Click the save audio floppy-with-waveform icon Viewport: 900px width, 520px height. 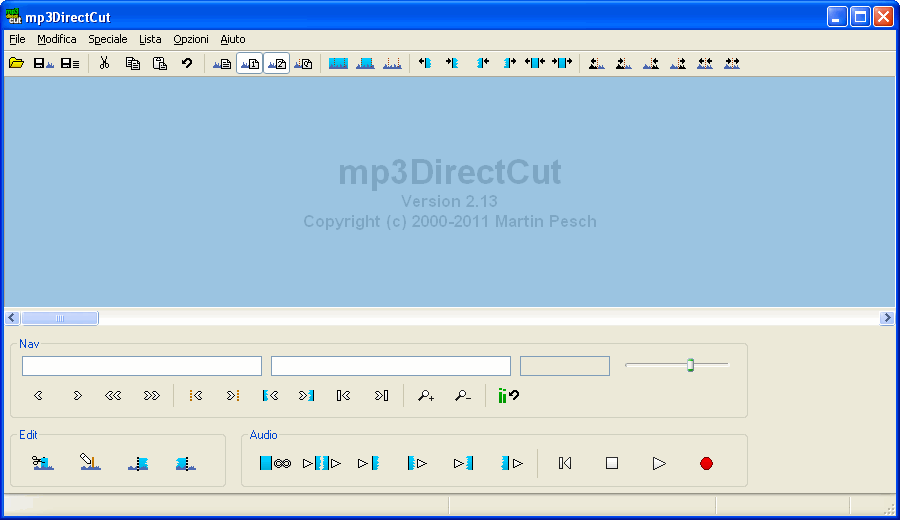[x=43, y=63]
